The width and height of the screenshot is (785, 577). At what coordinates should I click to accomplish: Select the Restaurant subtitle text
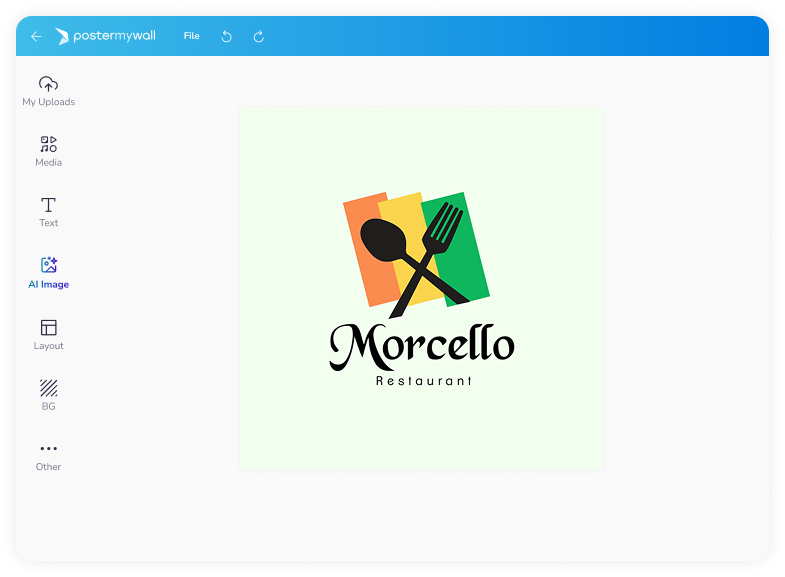click(423, 381)
